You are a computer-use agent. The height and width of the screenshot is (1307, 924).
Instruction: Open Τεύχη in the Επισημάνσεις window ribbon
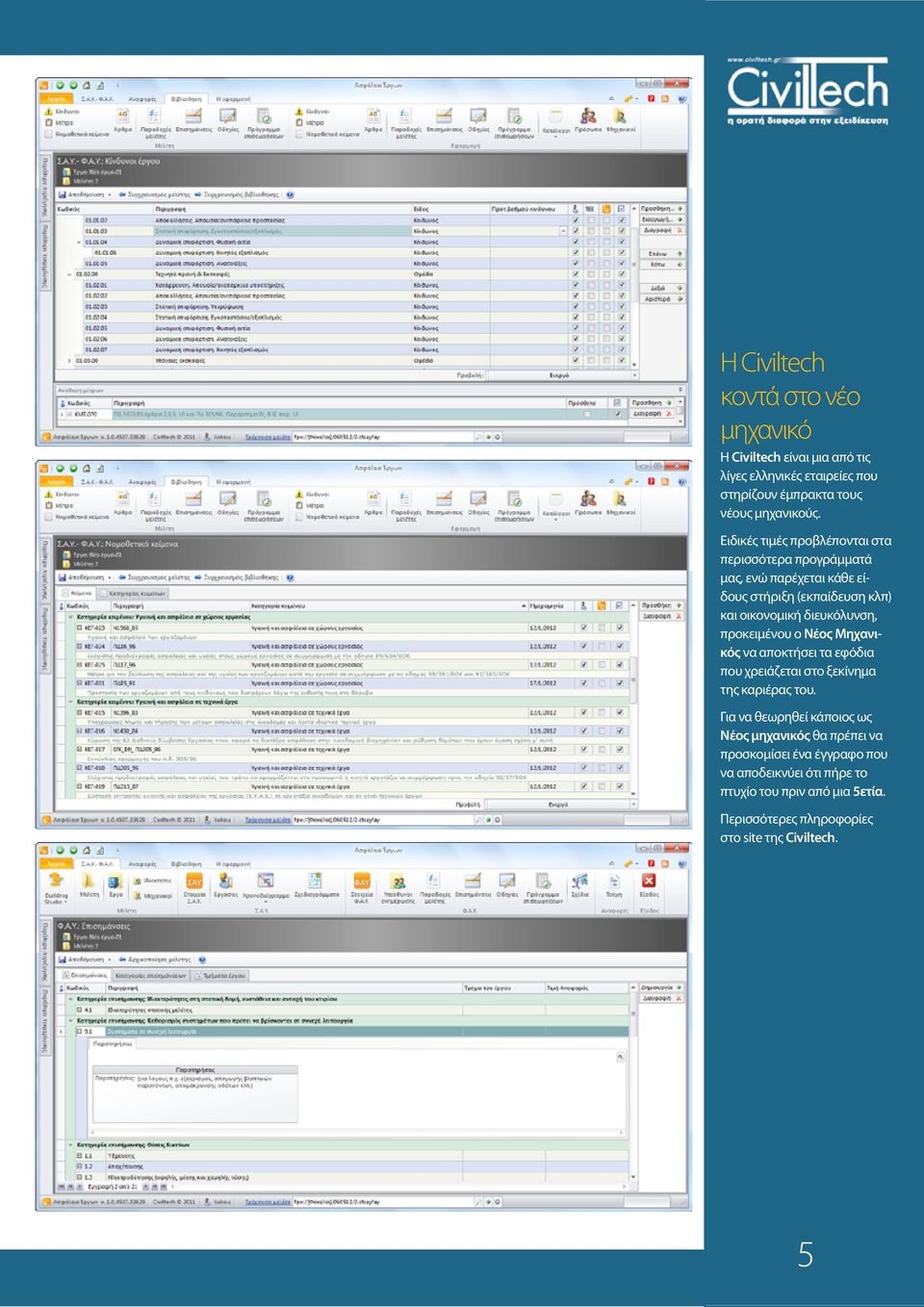[x=613, y=884]
